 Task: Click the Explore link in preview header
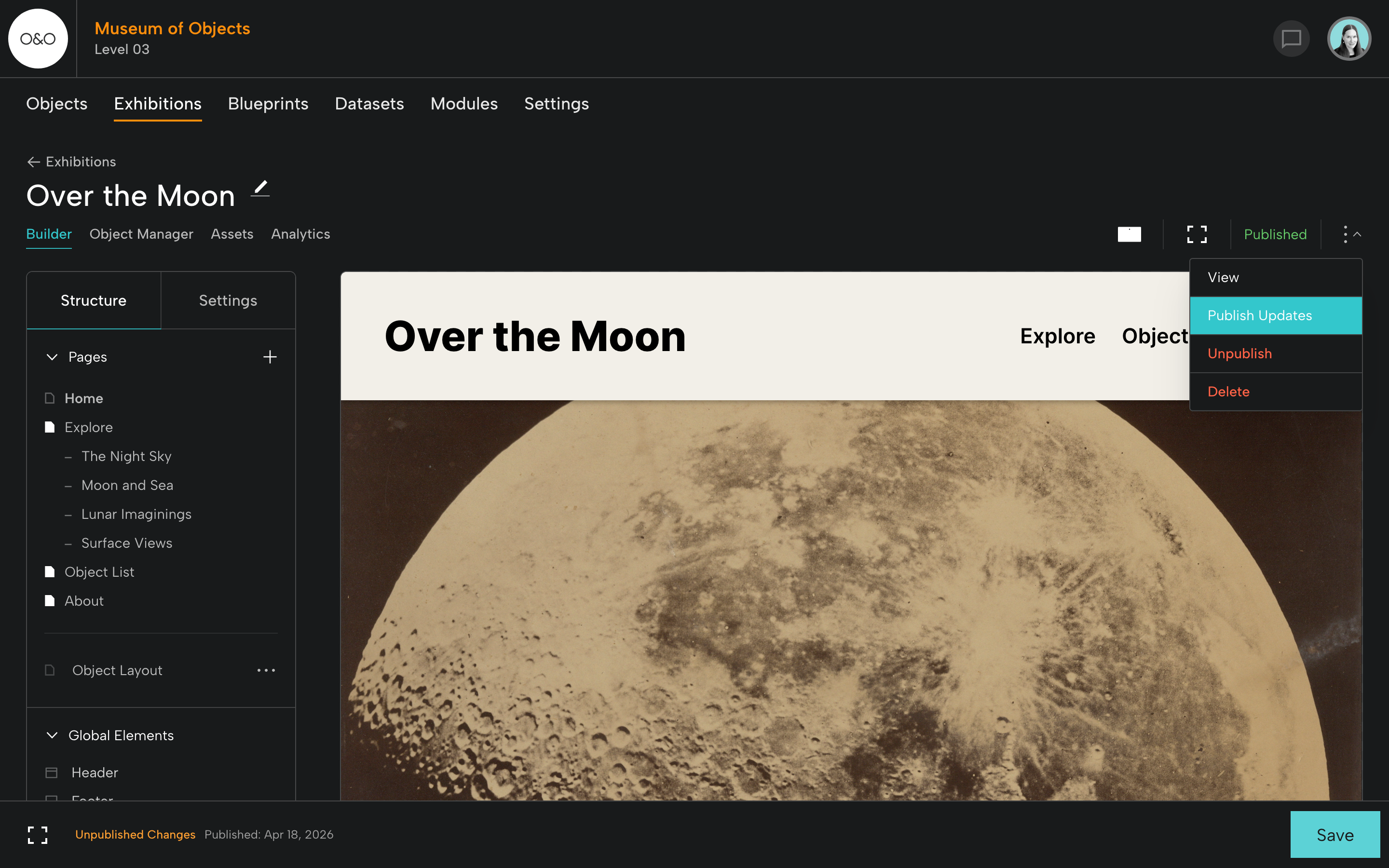(1057, 336)
